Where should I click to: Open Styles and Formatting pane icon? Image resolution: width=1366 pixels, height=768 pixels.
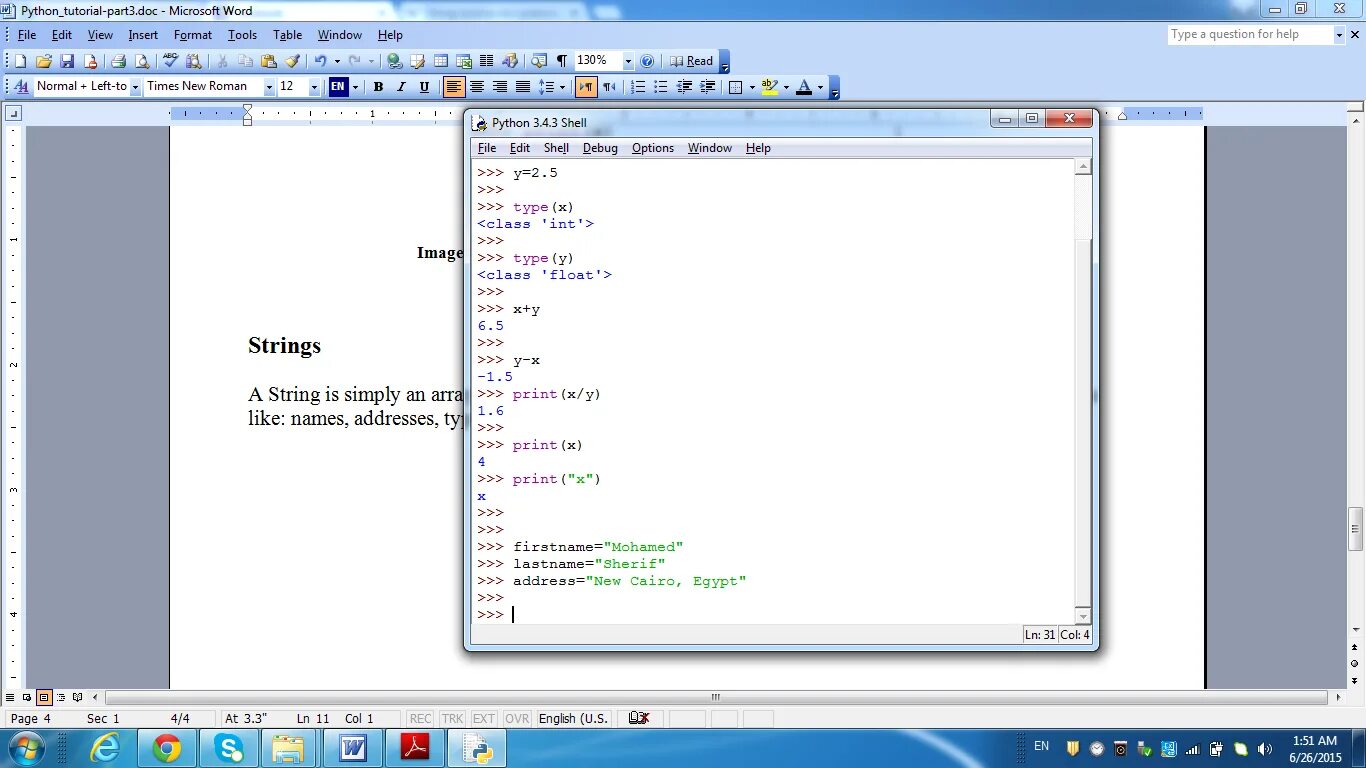(22, 87)
